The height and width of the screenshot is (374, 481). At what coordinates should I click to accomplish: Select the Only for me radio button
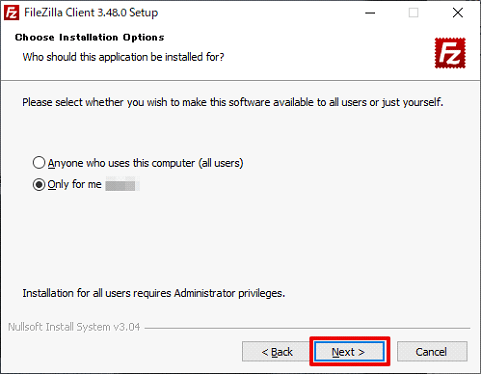click(39, 184)
